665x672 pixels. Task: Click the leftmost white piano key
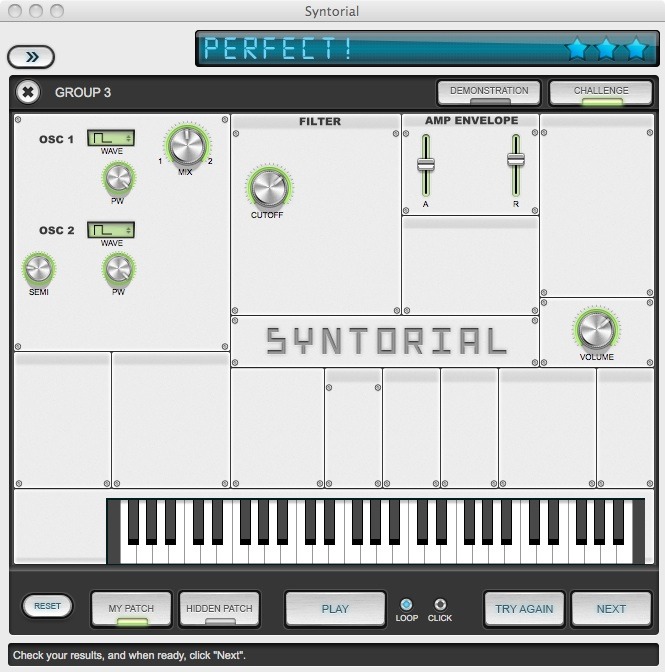[x=128, y=553]
